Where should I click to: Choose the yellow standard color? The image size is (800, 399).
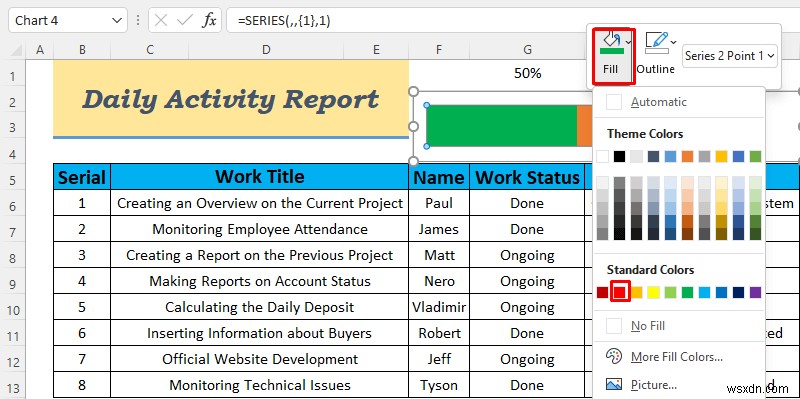(x=654, y=292)
